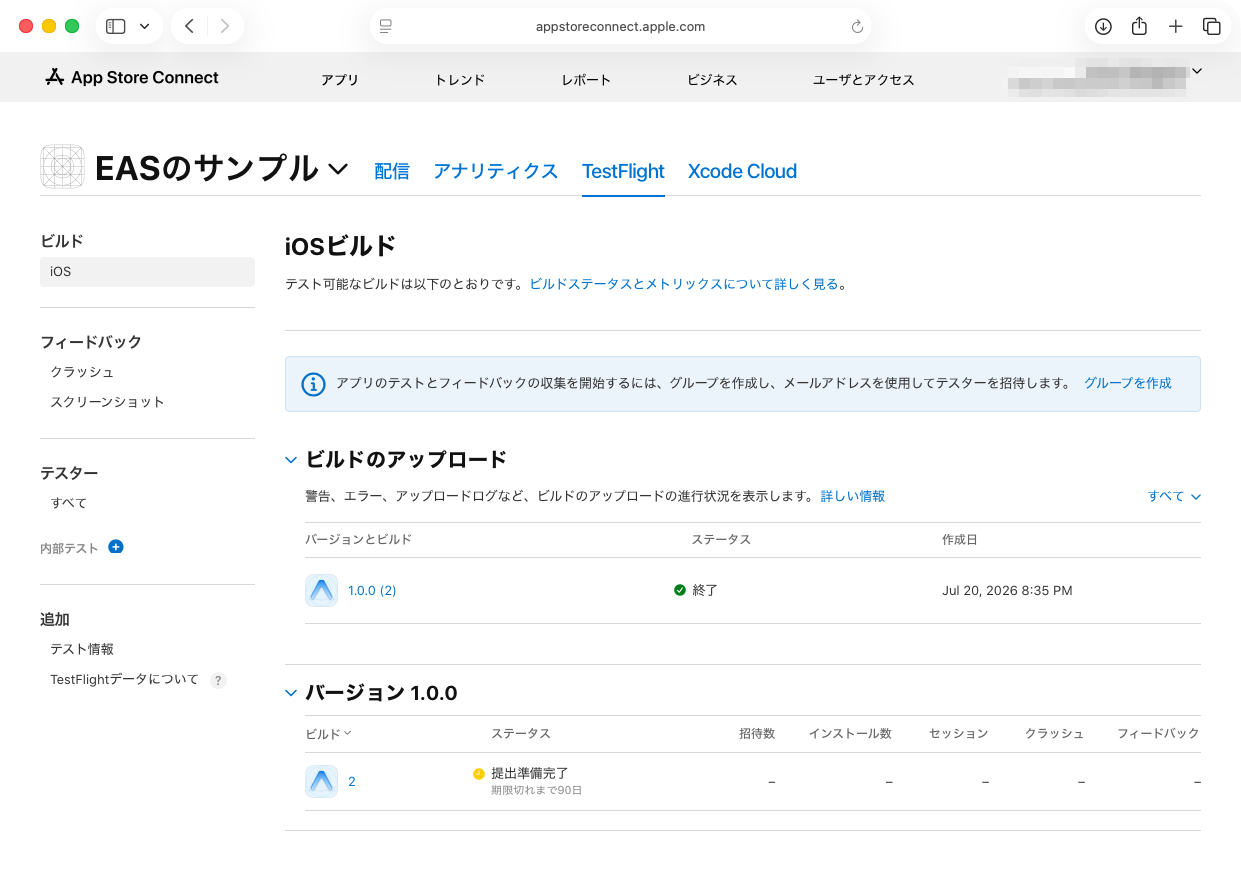The height and width of the screenshot is (889, 1241).
Task: Click the 提出準備完了 status text
Action: coord(530,773)
